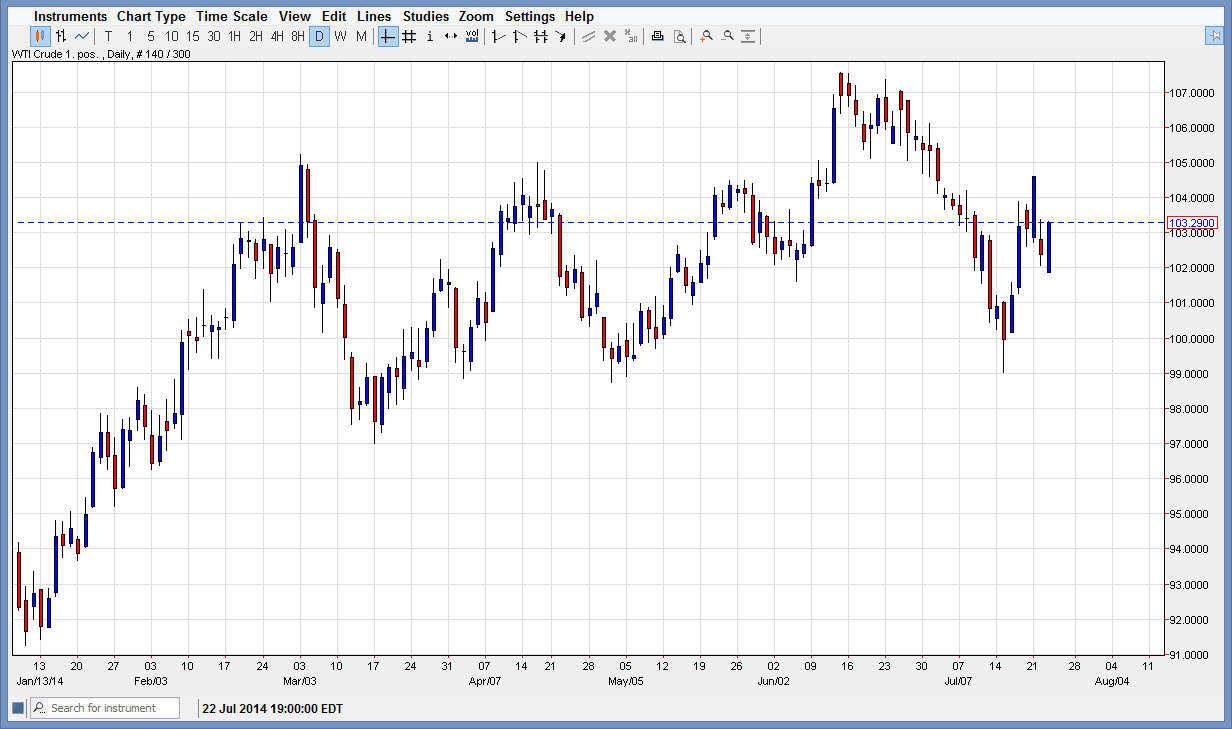Select the candlestick chart type icon
Screen dimensions: 1232x729
click(x=39, y=36)
